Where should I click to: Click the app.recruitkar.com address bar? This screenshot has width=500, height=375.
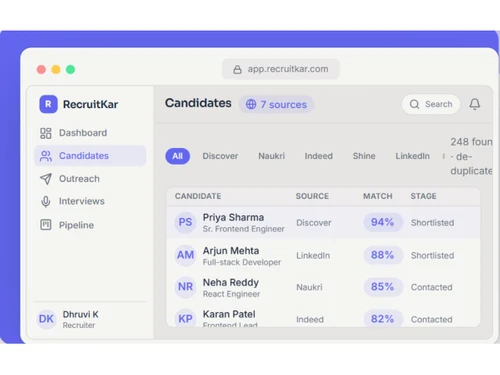point(281,69)
